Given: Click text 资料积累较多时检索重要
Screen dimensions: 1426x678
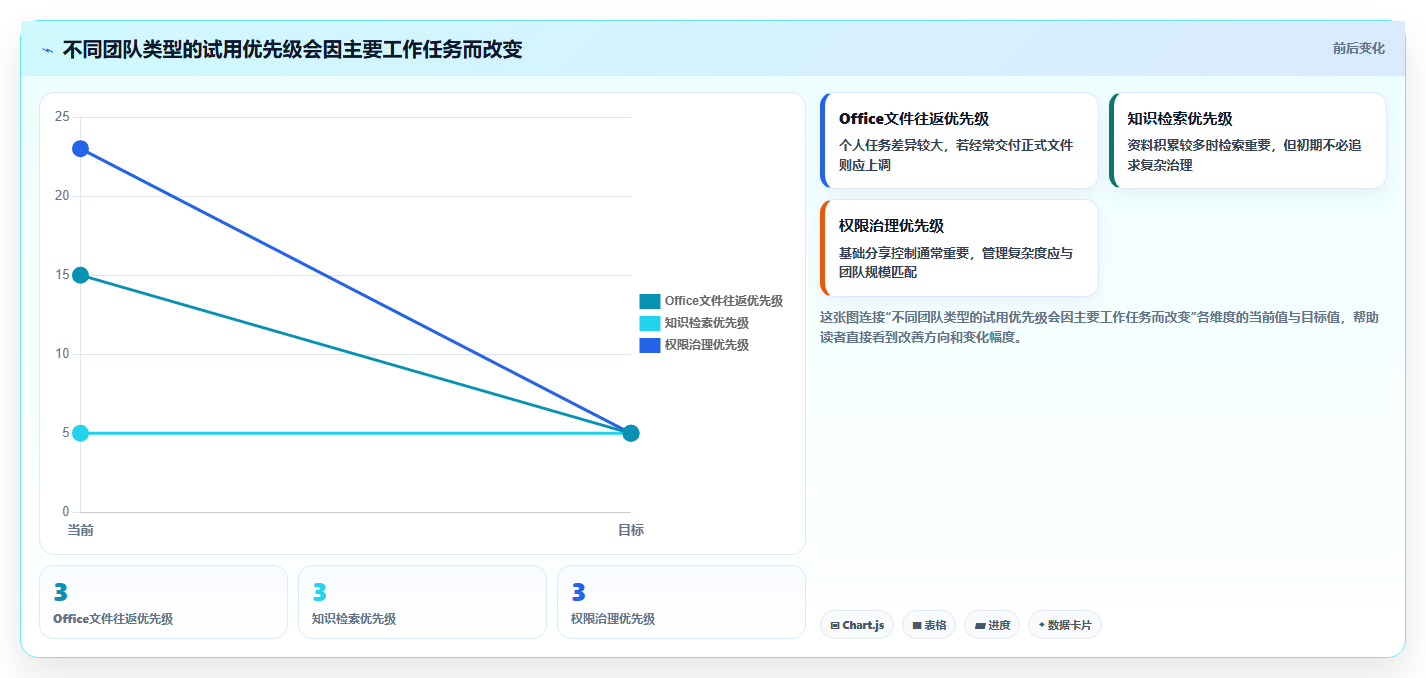Looking at the screenshot, I should pos(1199,145).
